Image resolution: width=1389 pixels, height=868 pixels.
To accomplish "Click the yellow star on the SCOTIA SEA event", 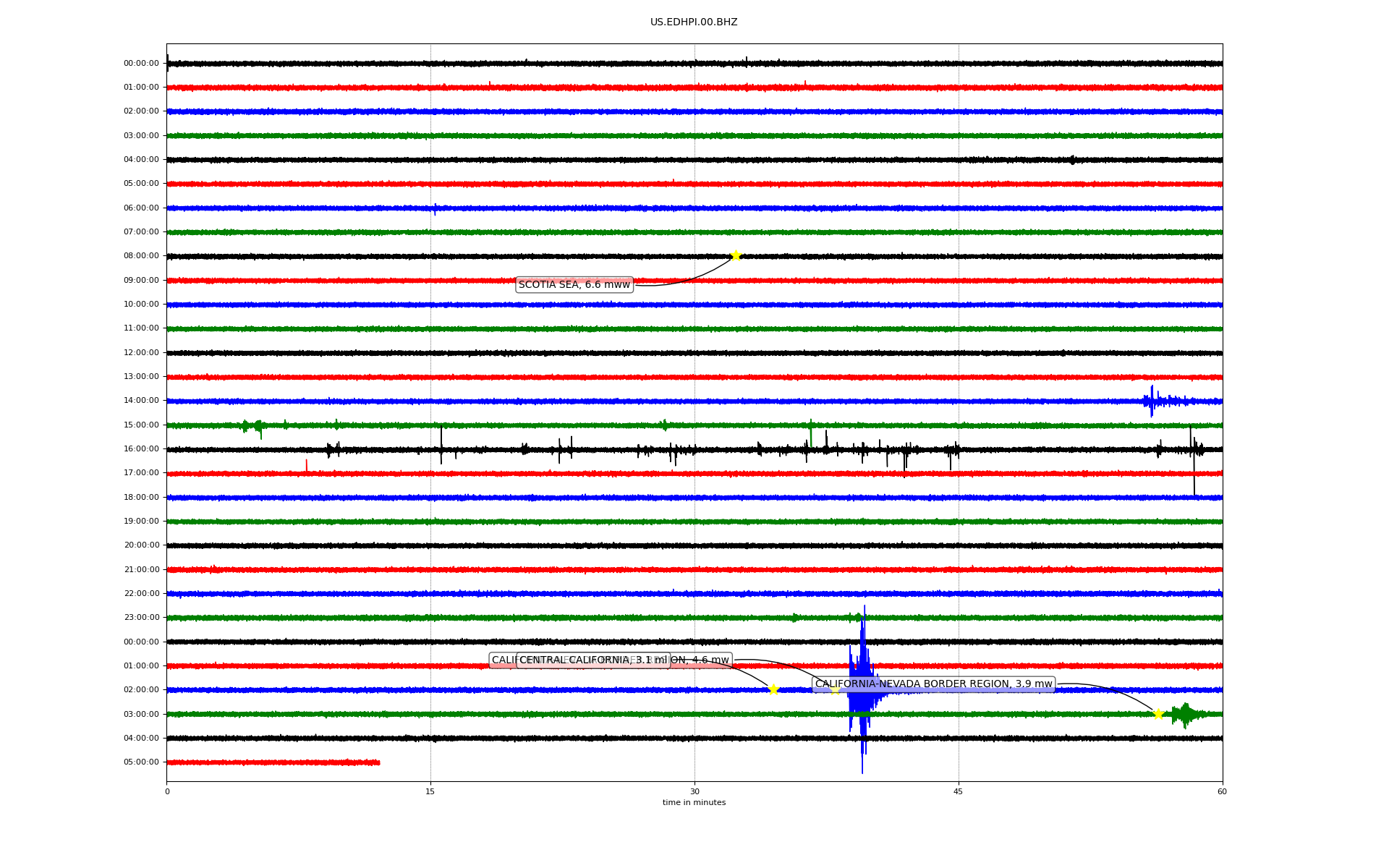I will pos(736,255).
